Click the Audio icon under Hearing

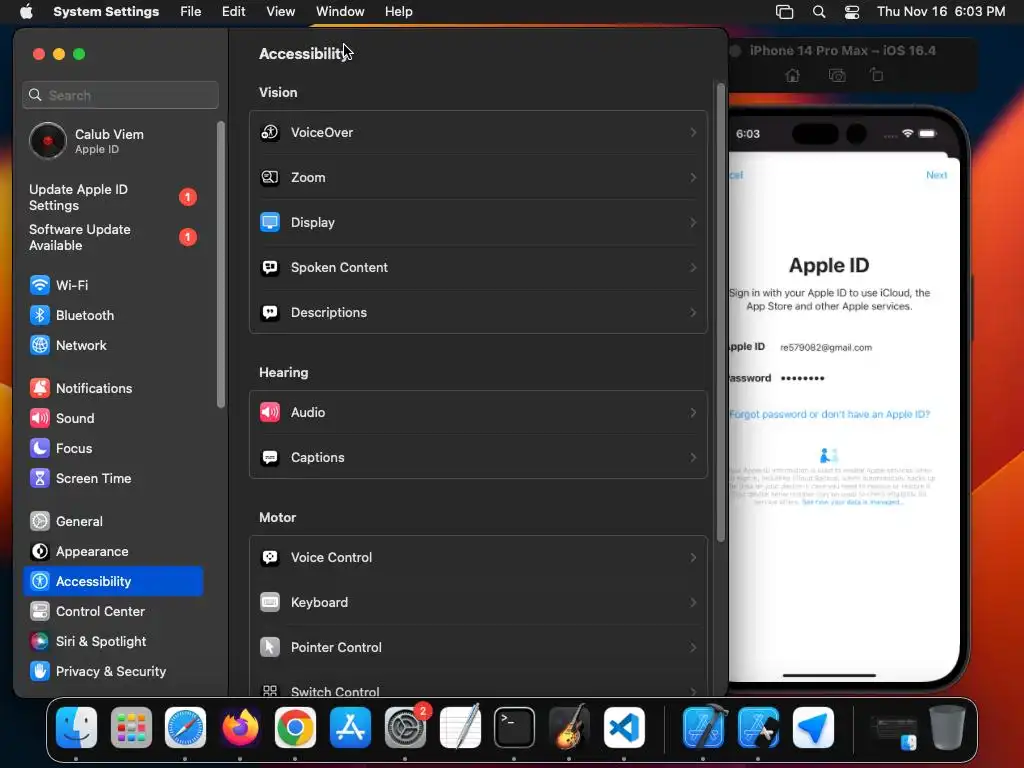tap(270, 412)
